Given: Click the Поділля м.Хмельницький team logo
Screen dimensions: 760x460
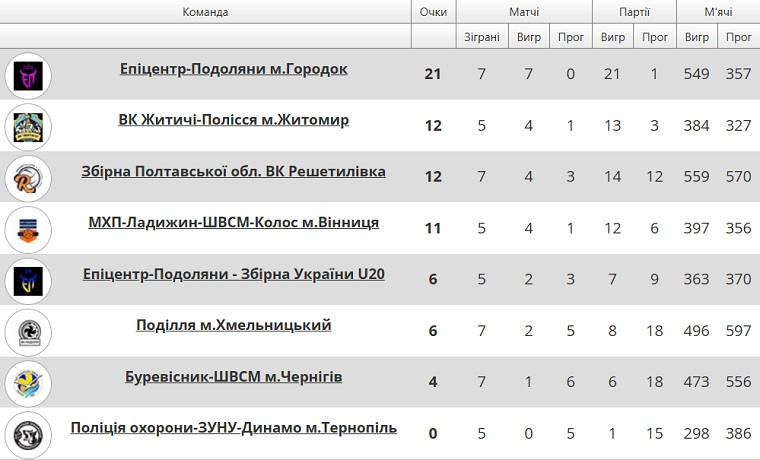Looking at the screenshot, I should 28,333.
